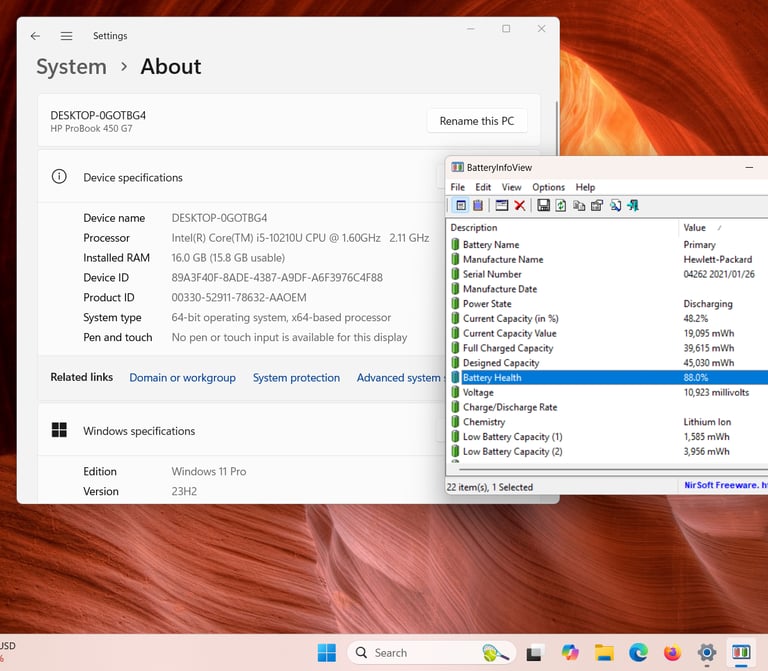Click the Find toolbar icon
Image resolution: width=768 pixels, height=671 pixels.
click(615, 205)
